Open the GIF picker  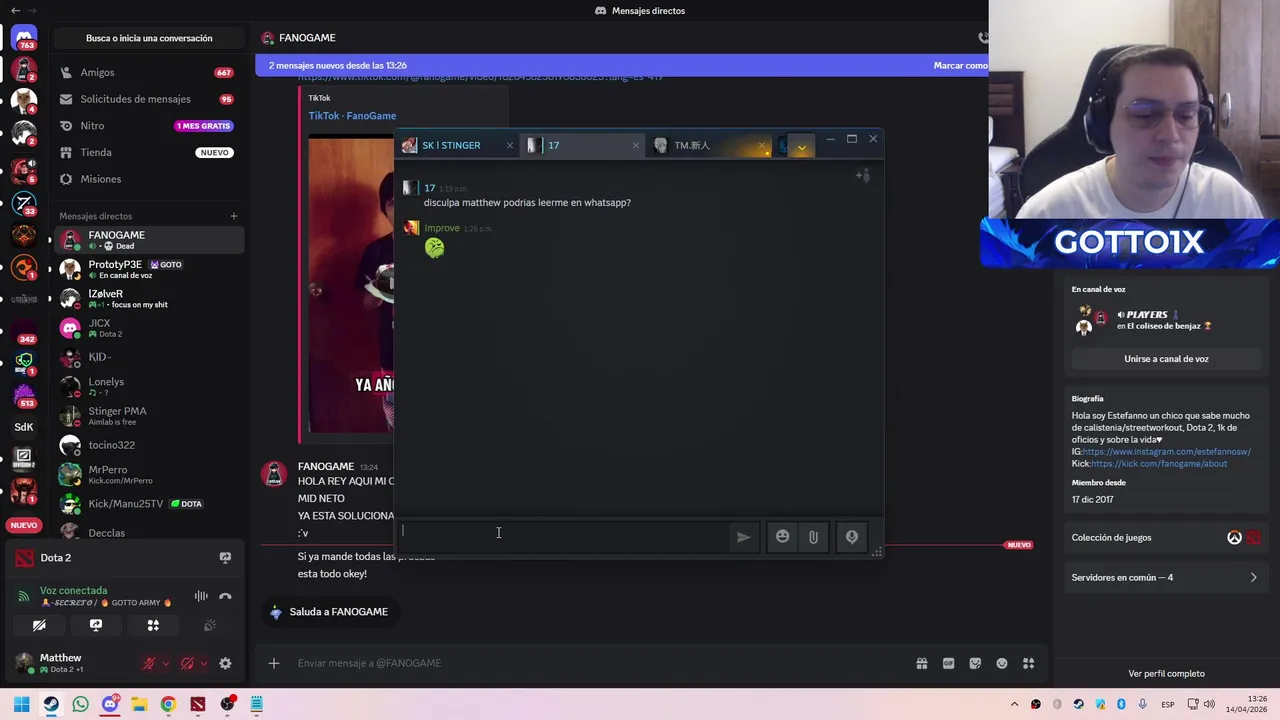[x=948, y=663]
